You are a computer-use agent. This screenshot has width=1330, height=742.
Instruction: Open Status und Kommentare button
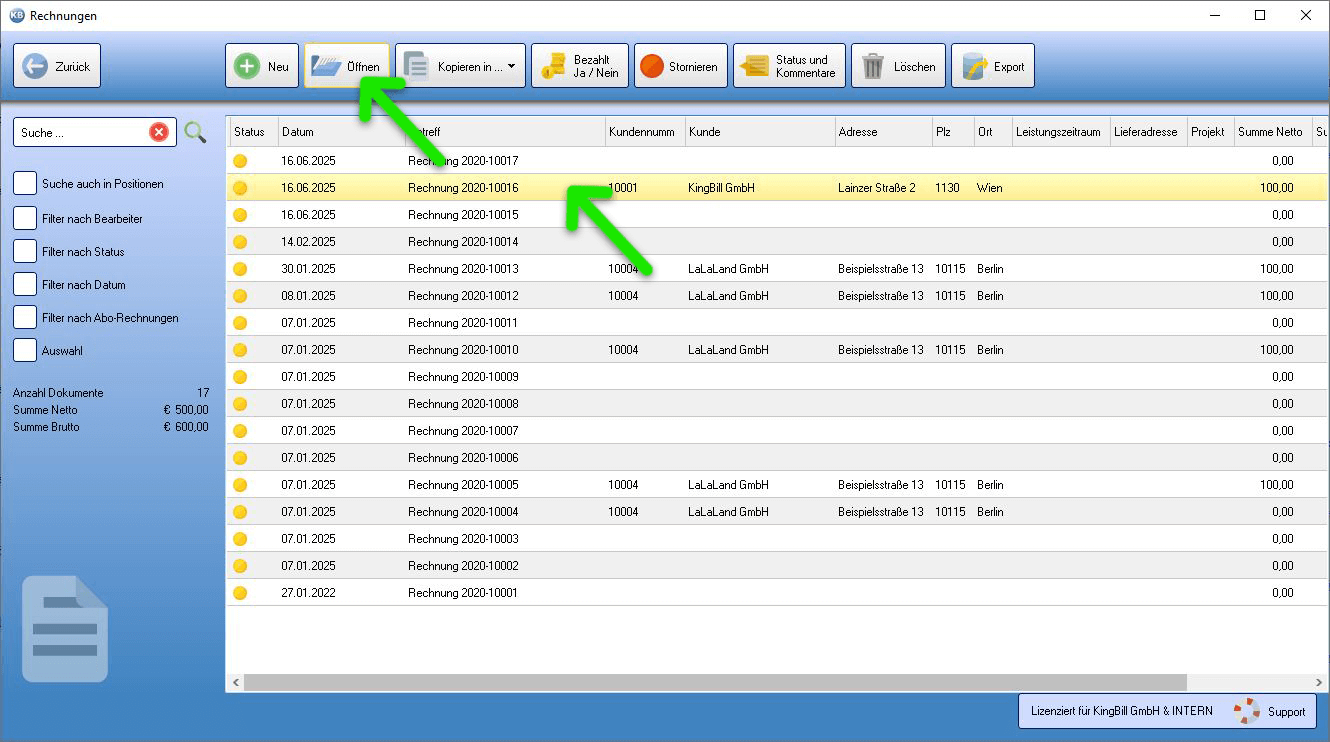[x=789, y=66]
